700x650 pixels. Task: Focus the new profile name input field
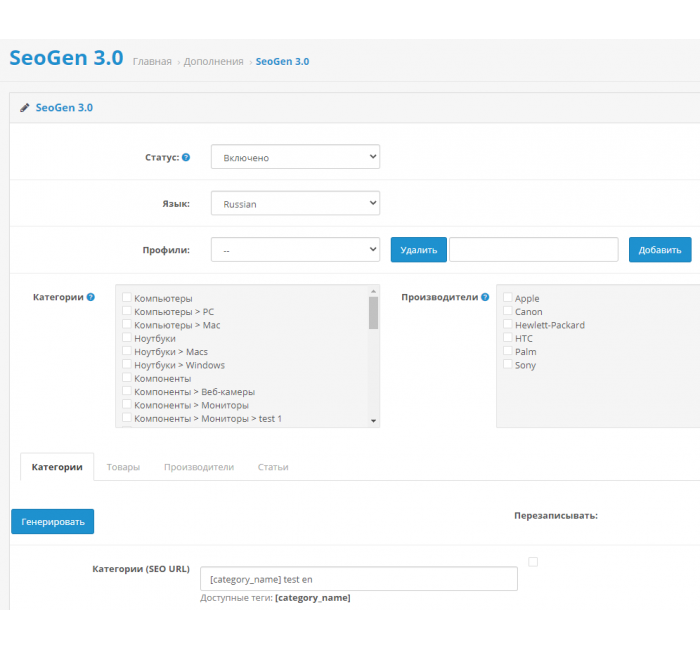pos(534,250)
